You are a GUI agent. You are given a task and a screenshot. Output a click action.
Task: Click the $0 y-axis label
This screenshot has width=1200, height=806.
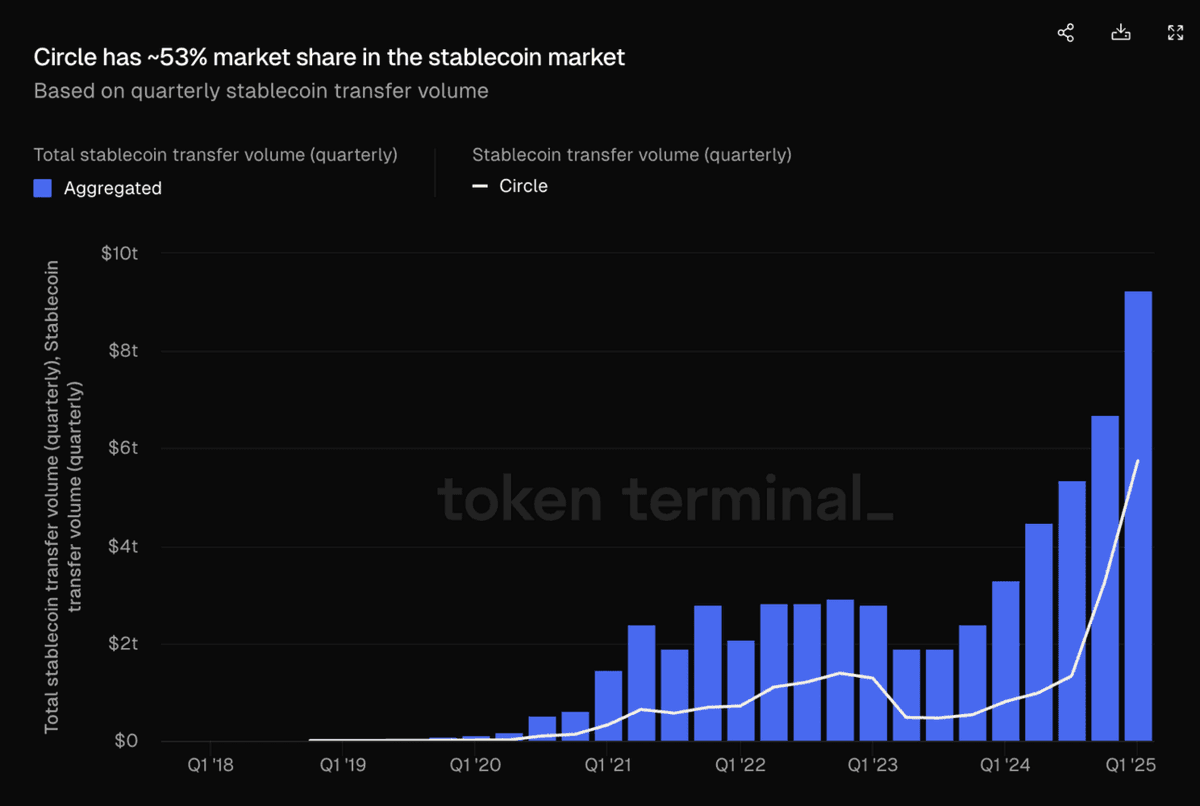point(126,742)
